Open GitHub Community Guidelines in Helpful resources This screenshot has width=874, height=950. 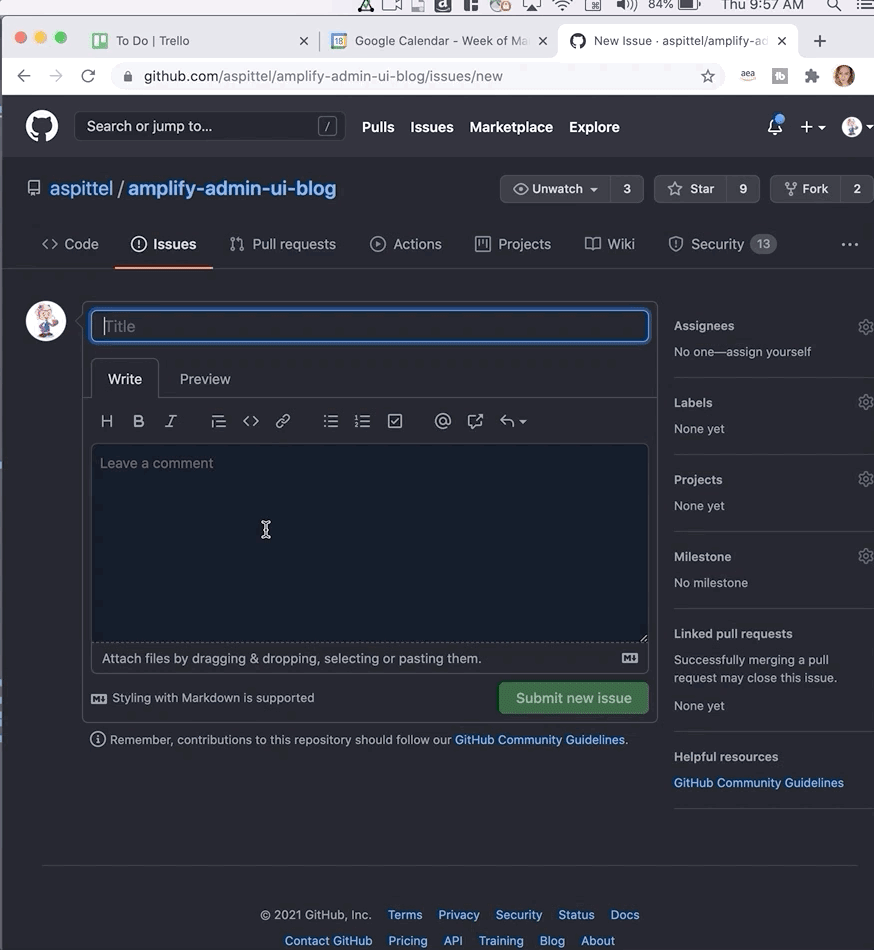point(758,783)
